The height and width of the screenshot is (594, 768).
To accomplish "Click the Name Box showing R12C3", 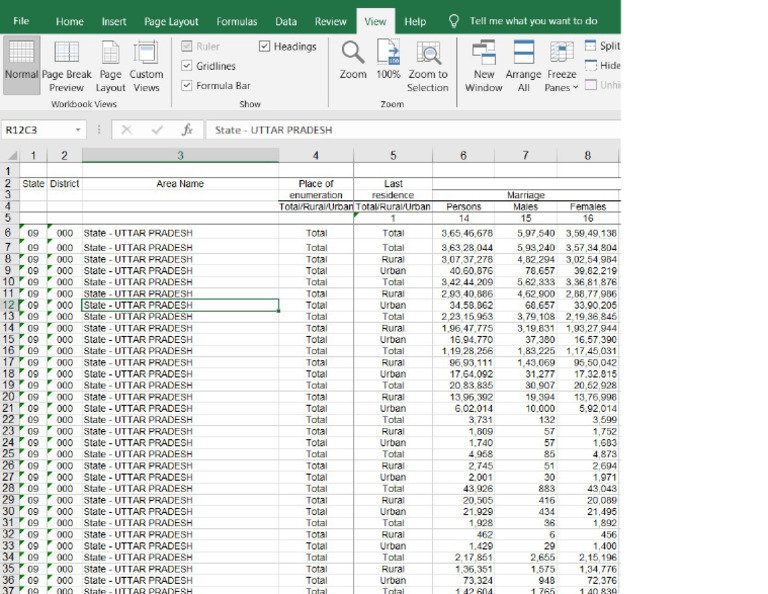I will pyautogui.click(x=38, y=130).
